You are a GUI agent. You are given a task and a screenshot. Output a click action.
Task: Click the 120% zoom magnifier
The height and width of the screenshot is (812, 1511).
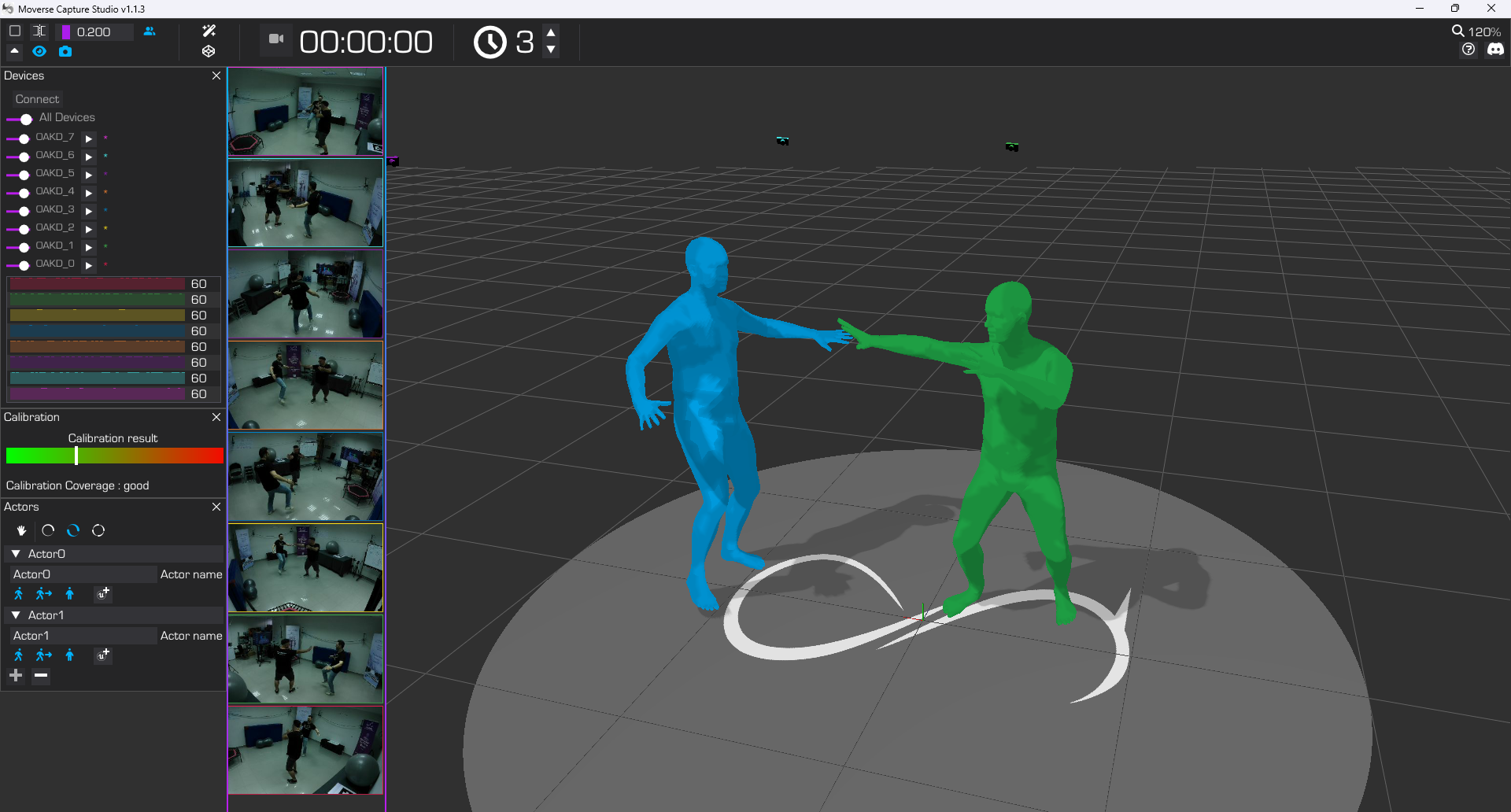pyautogui.click(x=1458, y=31)
